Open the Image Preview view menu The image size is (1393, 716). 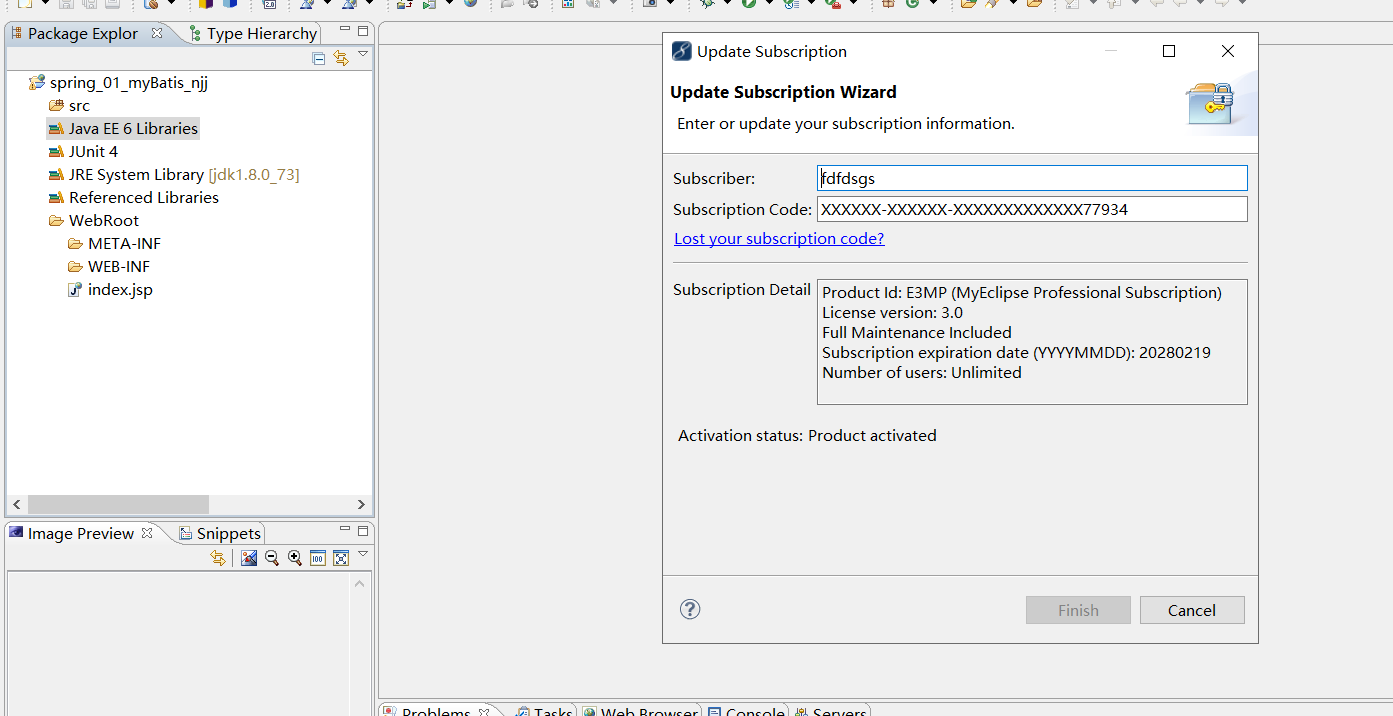tap(363, 554)
